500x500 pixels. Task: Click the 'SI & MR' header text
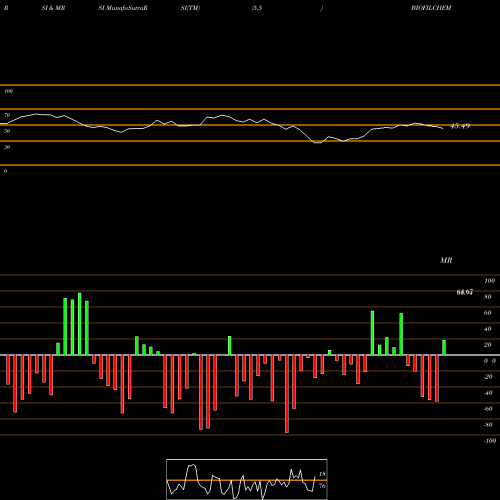coord(53,8)
